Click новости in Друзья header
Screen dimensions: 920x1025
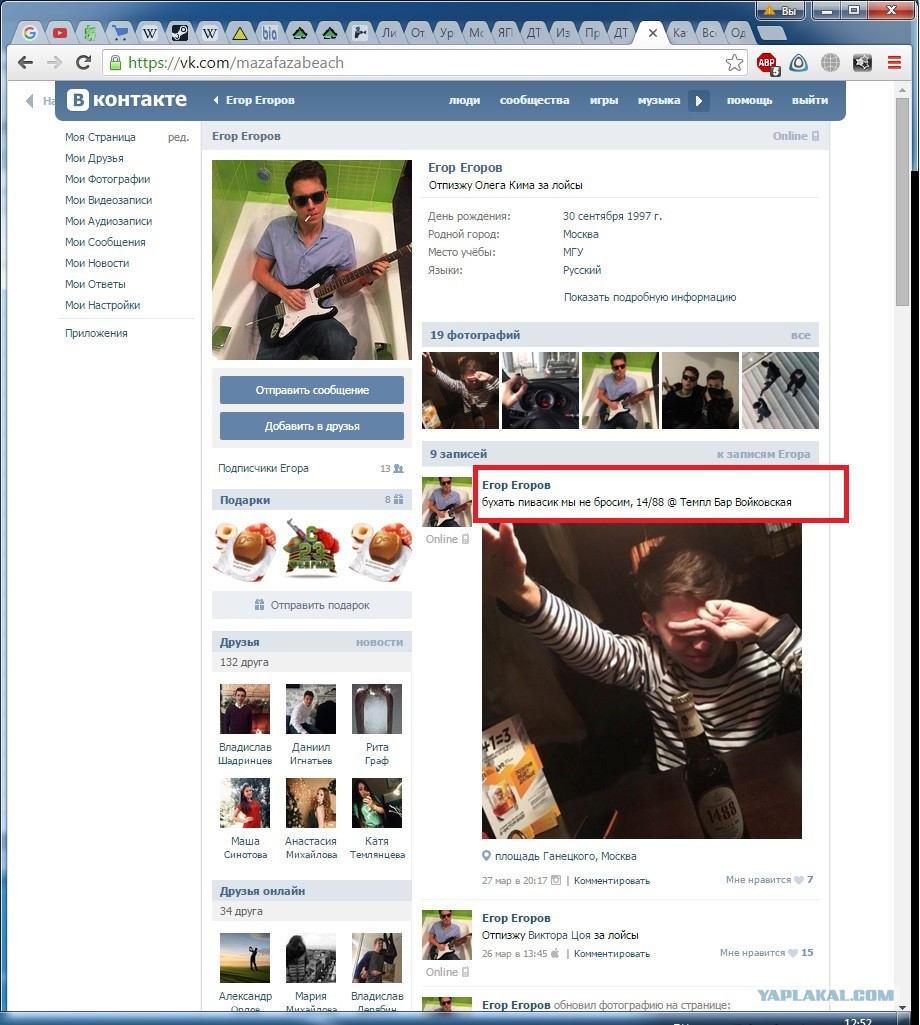point(379,643)
